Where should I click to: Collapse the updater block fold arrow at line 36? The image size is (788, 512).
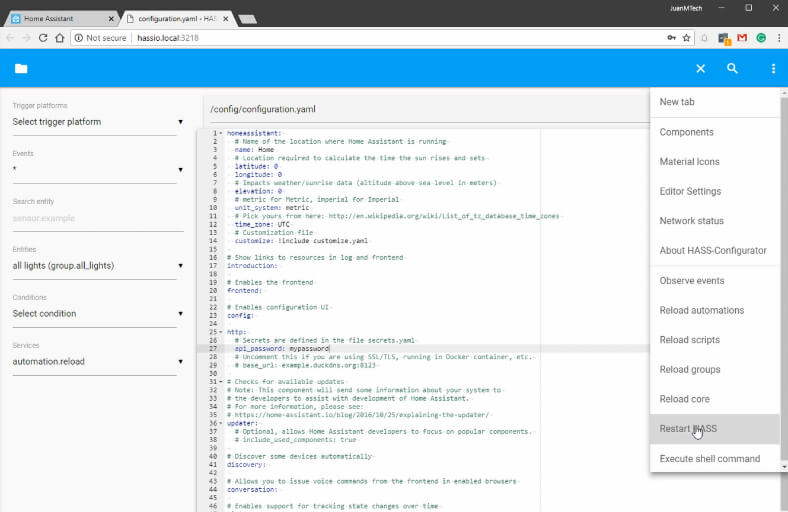tap(221, 423)
